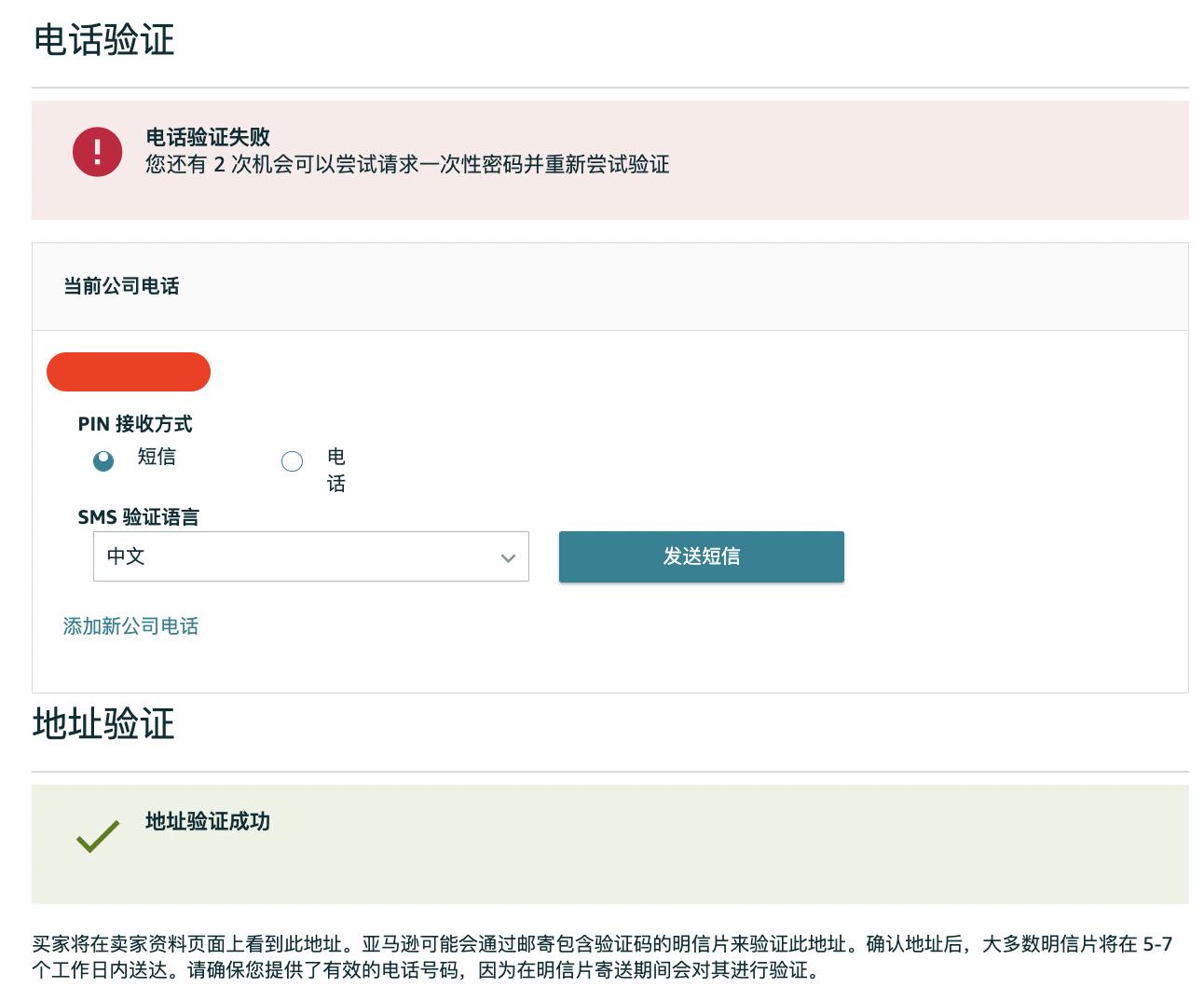This screenshot has width=1204, height=1001.
Task: Open the 中文 SMS language dropdown
Action: coord(310,556)
